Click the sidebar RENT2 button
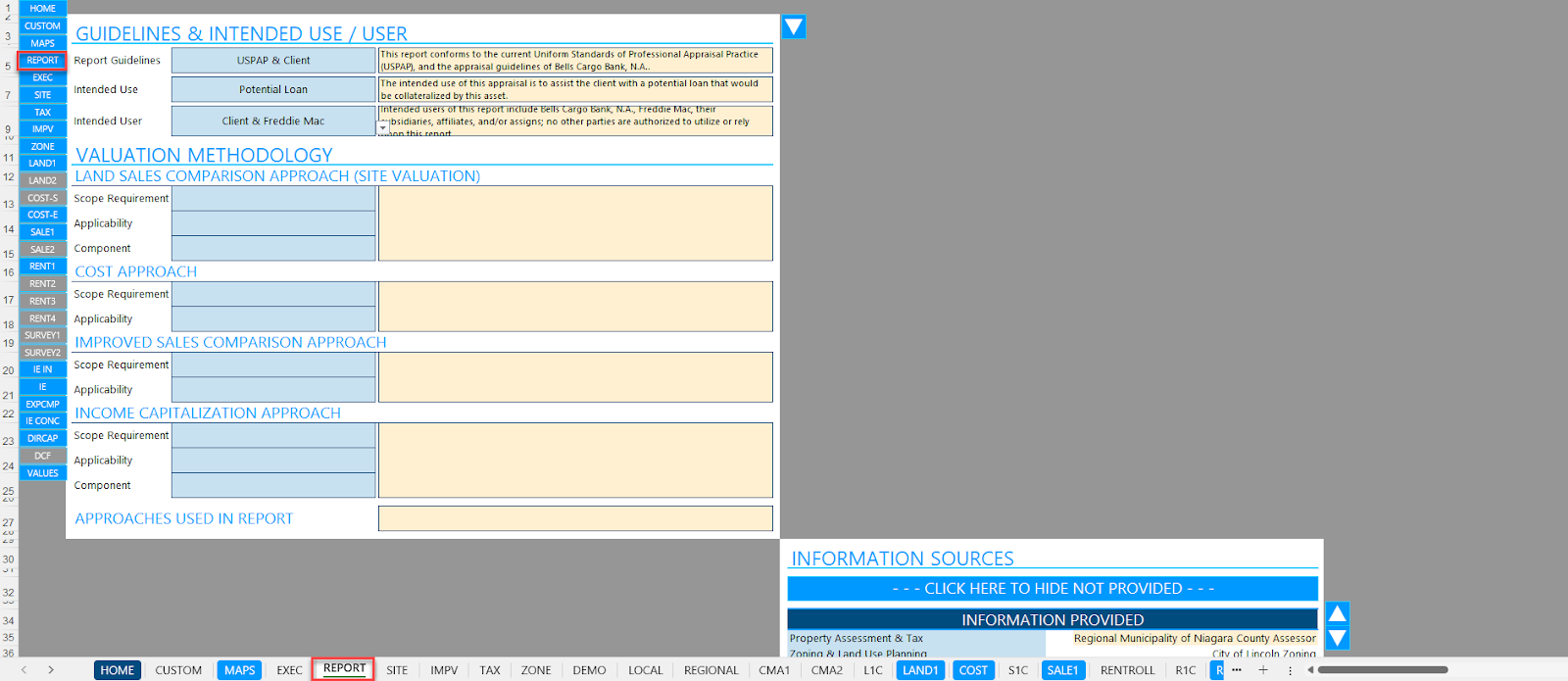Image resolution: width=1568 pixels, height=681 pixels. [x=42, y=284]
